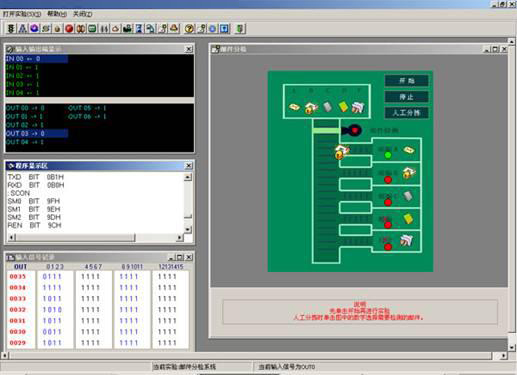
Task: Click the 开始 start button
Action: coord(407,81)
